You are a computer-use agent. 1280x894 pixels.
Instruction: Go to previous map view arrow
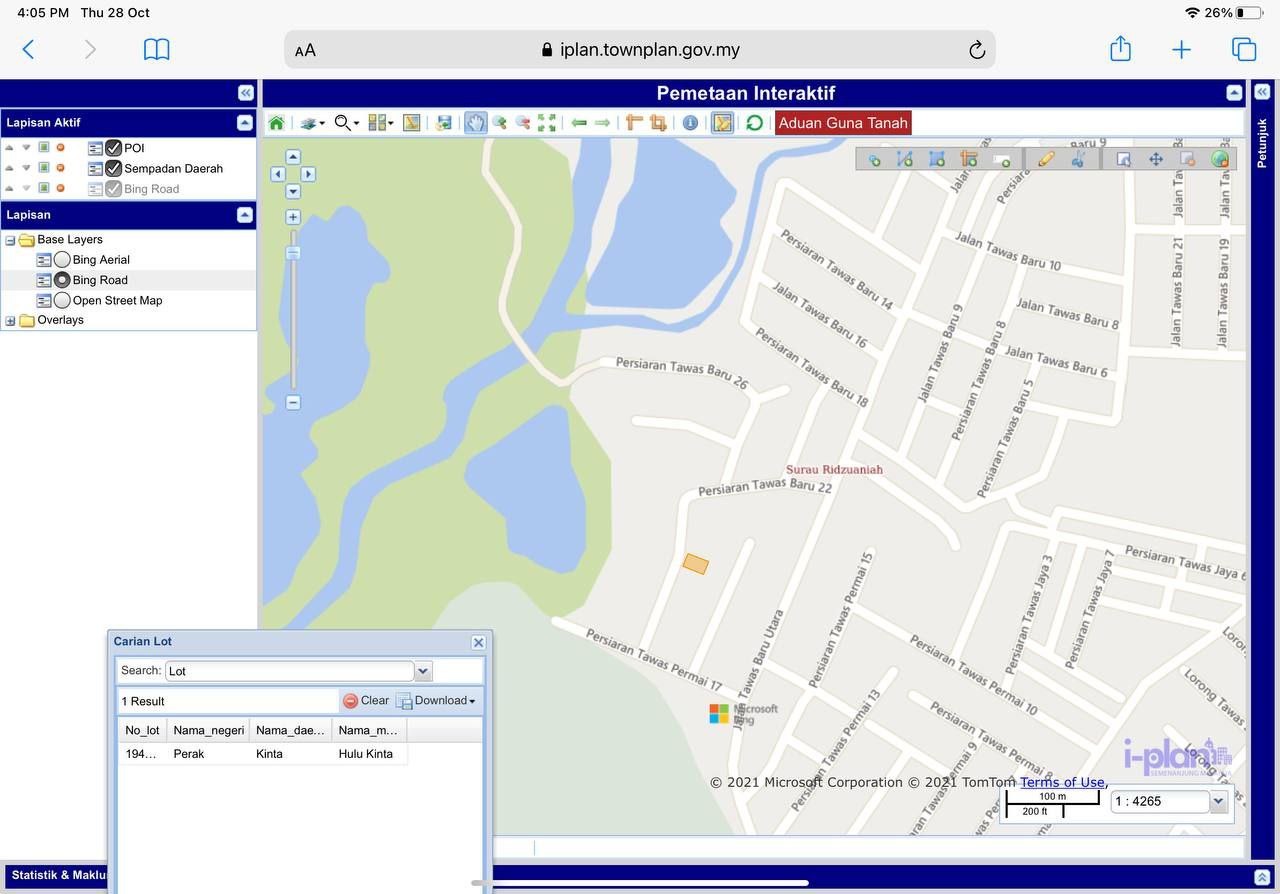579,123
